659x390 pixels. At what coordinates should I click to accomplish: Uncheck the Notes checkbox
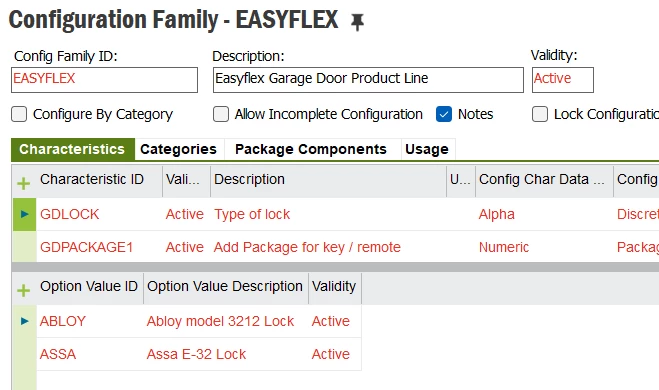(444, 114)
